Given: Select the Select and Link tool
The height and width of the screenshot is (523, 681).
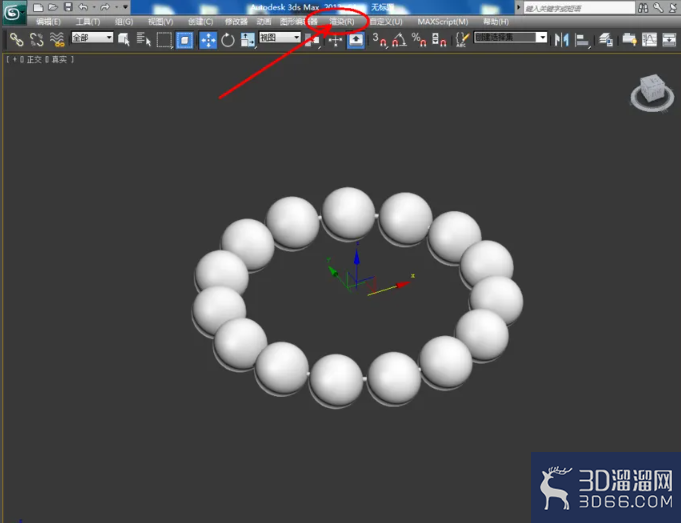Looking at the screenshot, I should coord(17,40).
